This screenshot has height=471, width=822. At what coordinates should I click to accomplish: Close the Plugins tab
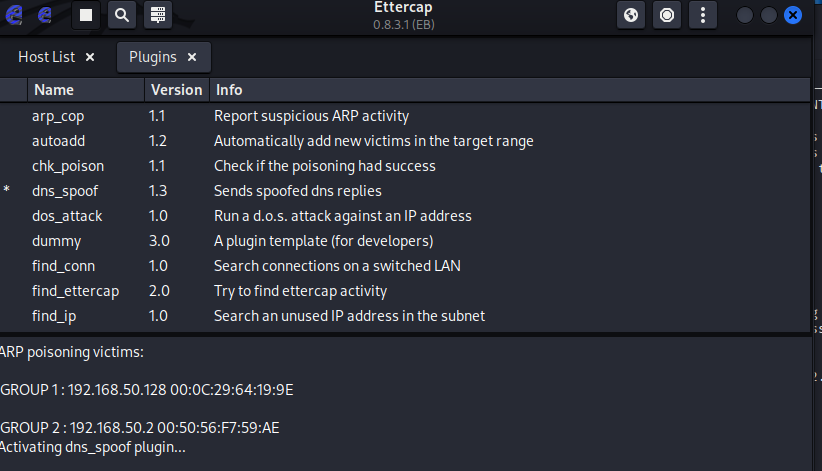pos(192,57)
